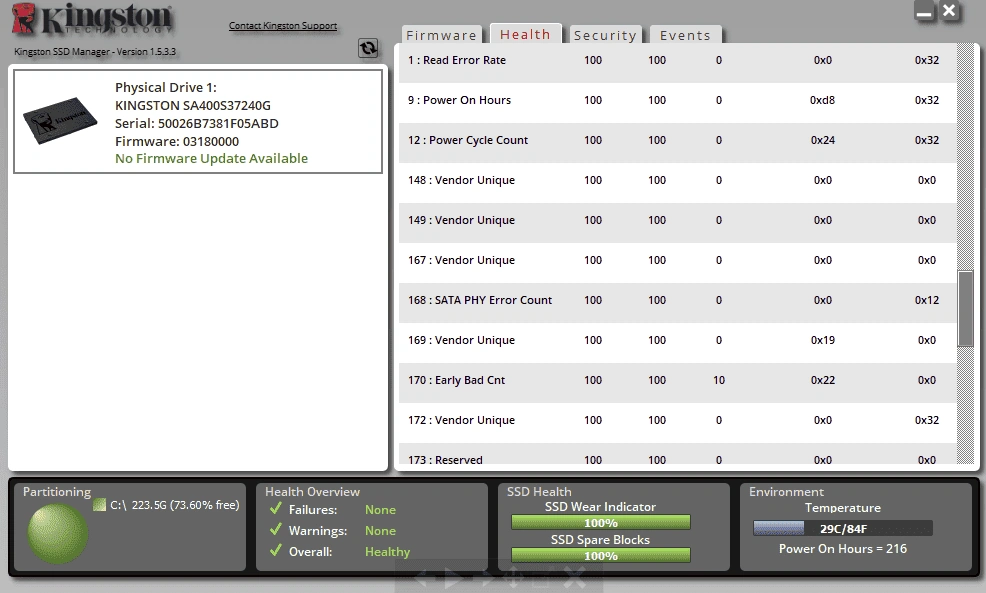Screen dimensions: 986x593
Task: Click the "1 : Read Error Rate" row label
Action: coord(457,60)
